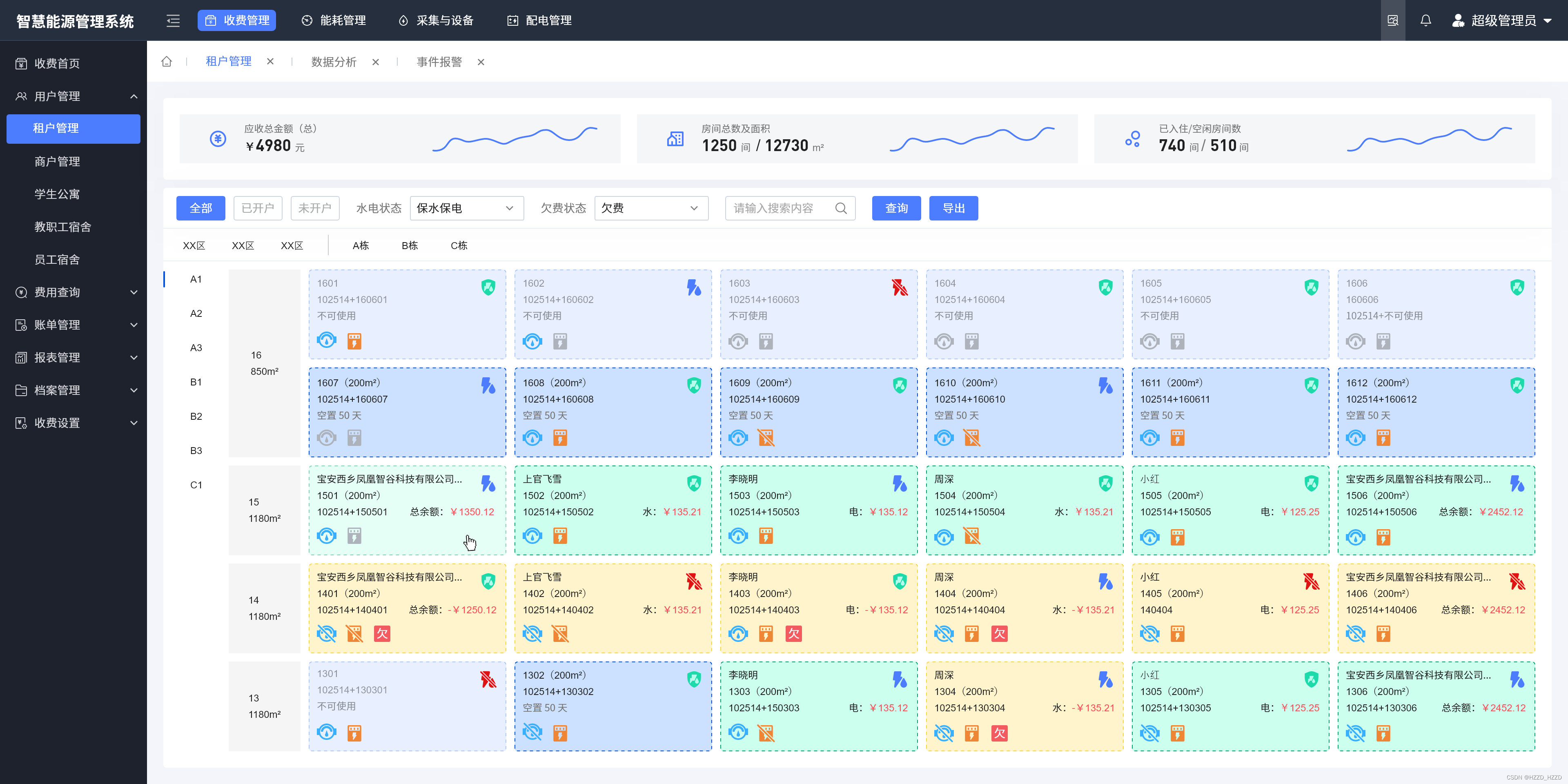The height and width of the screenshot is (784, 1568).
Task: Click the B栋 building tab
Action: [409, 245]
